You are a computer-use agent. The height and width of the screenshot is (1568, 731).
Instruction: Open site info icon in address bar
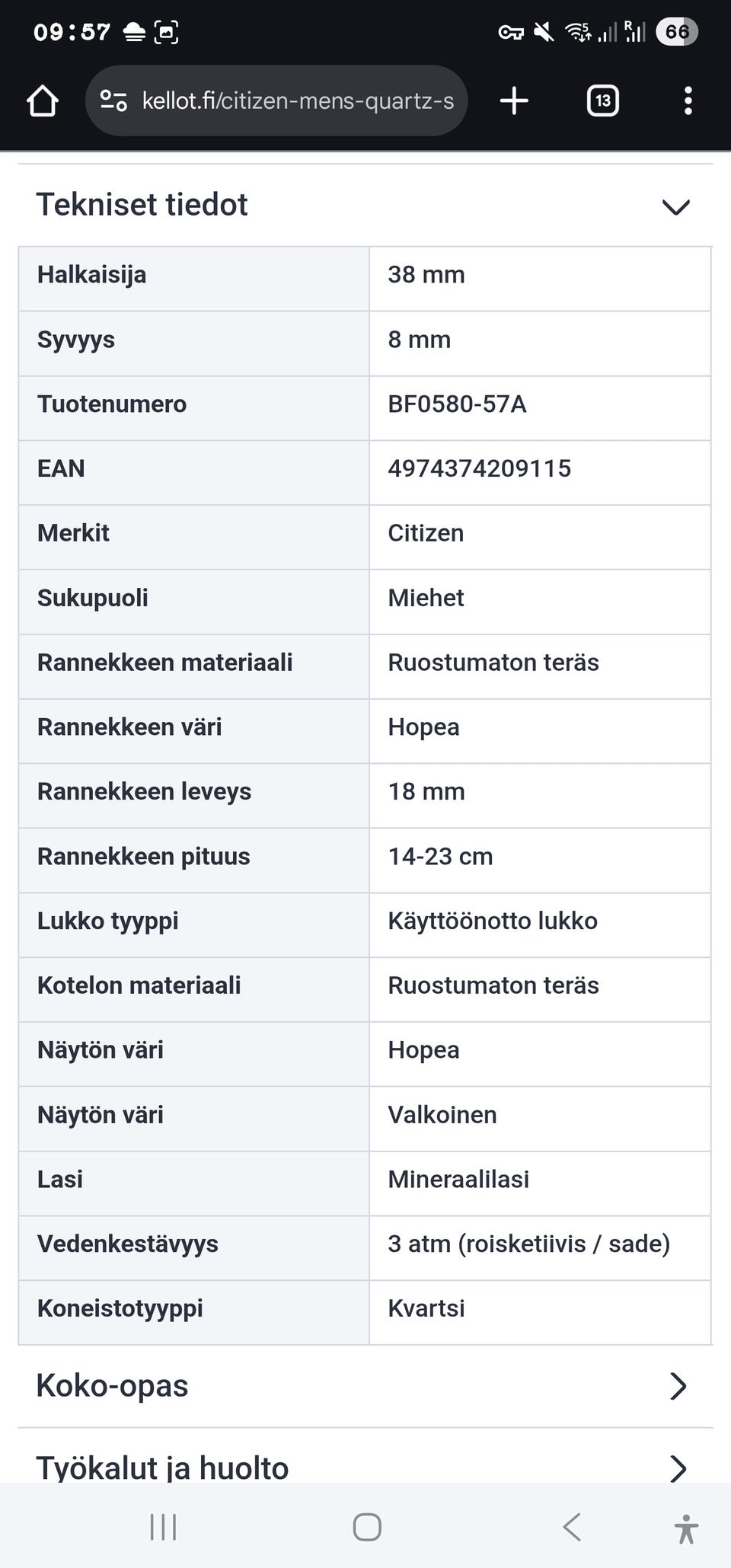[113, 101]
